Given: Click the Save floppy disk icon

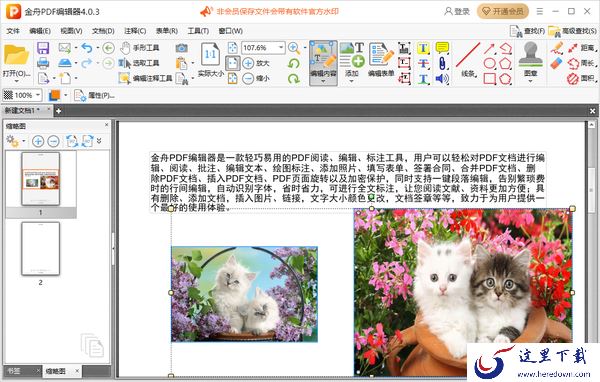Looking at the screenshot, I should tap(43, 48).
